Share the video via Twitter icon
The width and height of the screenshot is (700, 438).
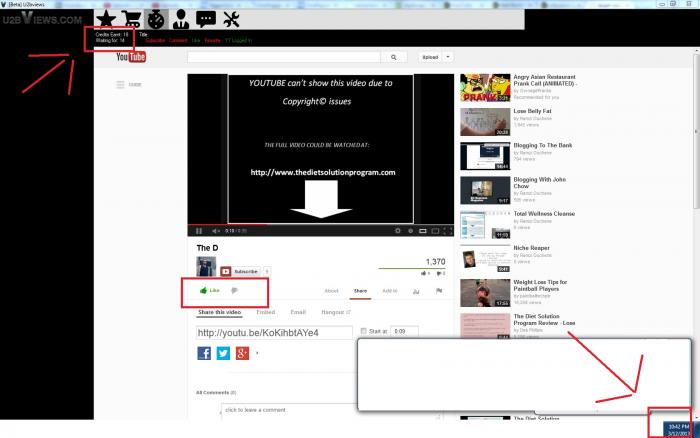pyautogui.click(x=223, y=353)
